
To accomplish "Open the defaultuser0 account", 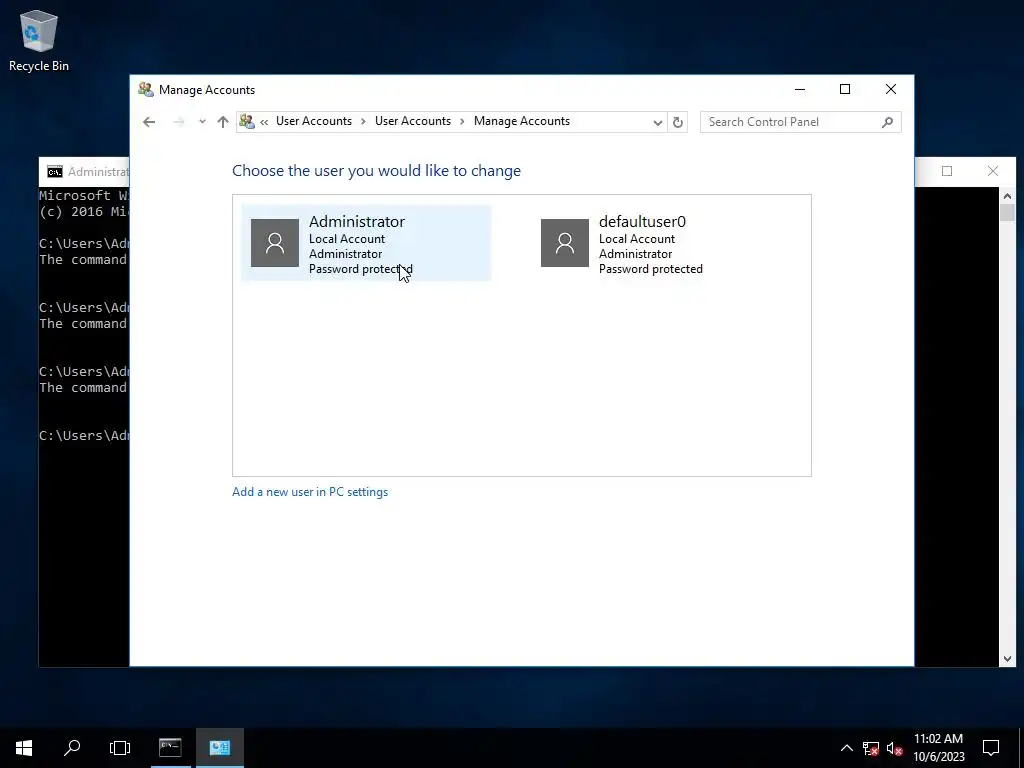I will pyautogui.click(x=656, y=243).
